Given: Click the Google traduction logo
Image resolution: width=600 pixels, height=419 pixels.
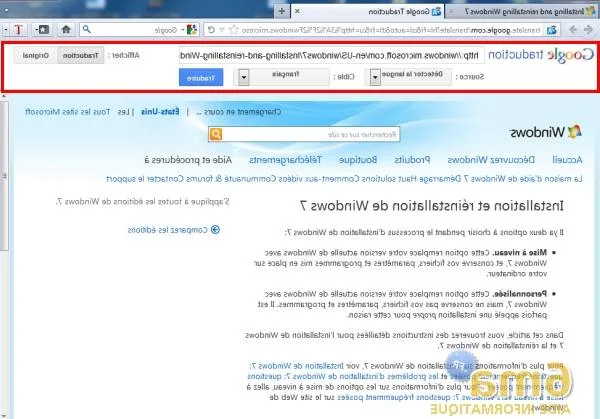Looking at the screenshot, I should pos(541,55).
